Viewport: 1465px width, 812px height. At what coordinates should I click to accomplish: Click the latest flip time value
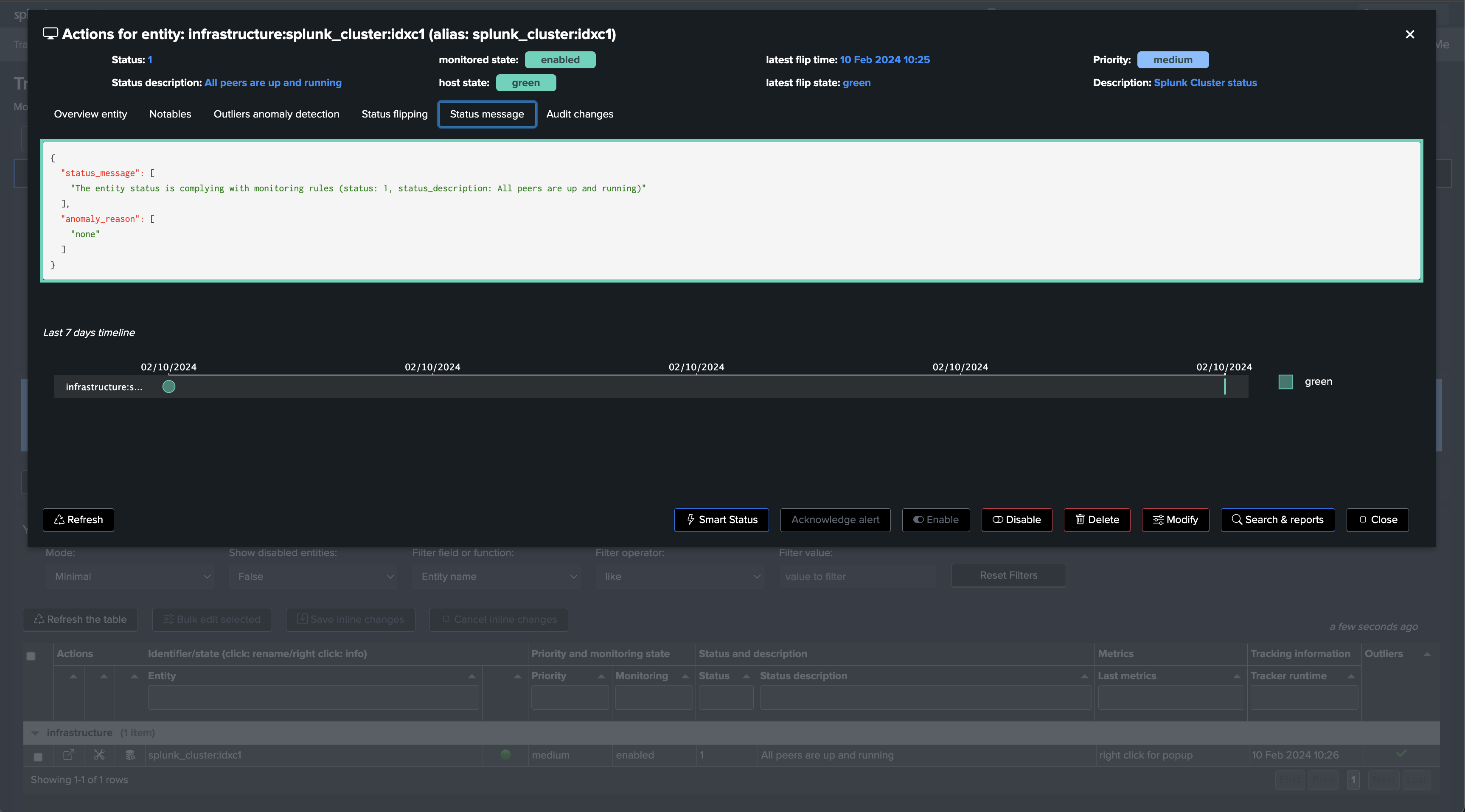pos(885,60)
